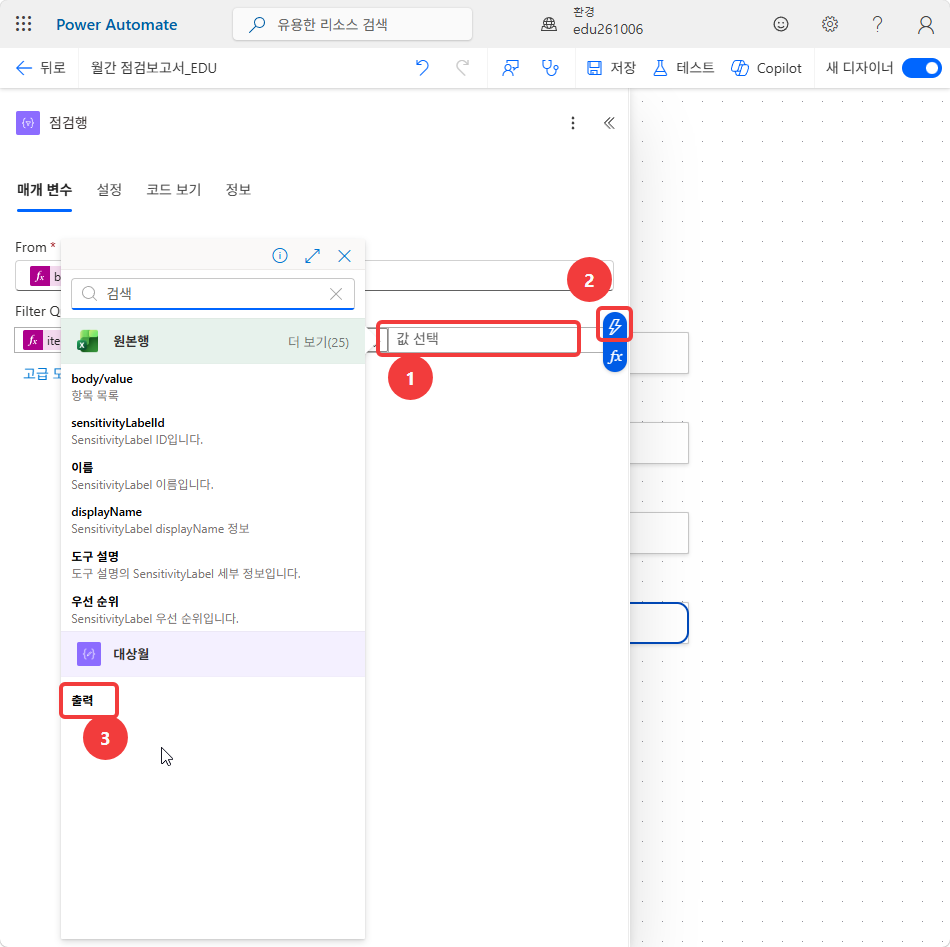Insert 도구 설명 token
The image size is (950, 947).
click(x=213, y=565)
